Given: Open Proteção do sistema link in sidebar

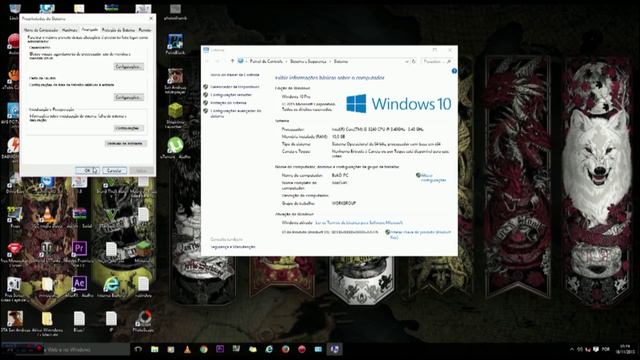Looking at the screenshot, I should tap(229, 103).
